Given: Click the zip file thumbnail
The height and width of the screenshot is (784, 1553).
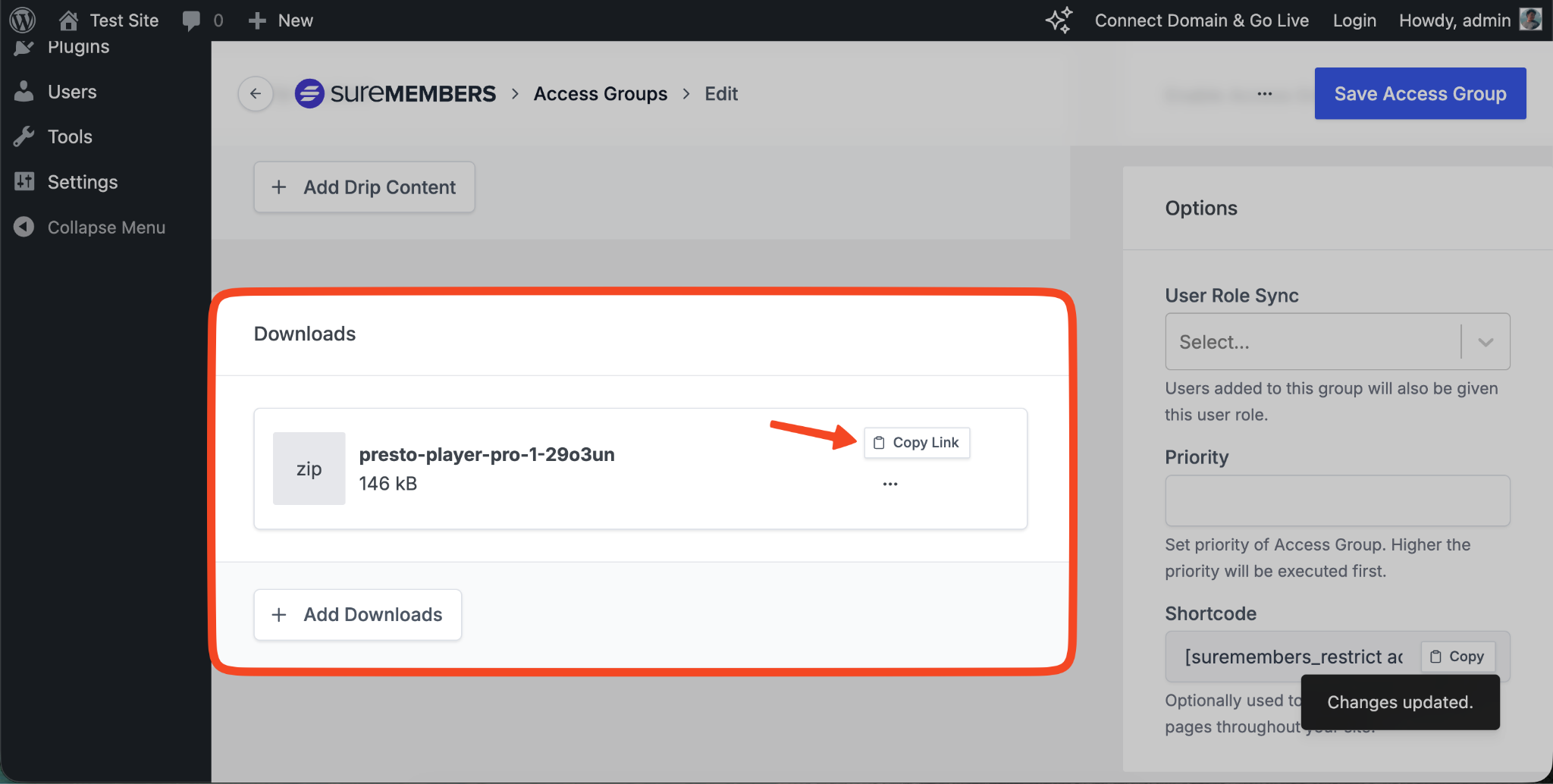Looking at the screenshot, I should click(309, 469).
